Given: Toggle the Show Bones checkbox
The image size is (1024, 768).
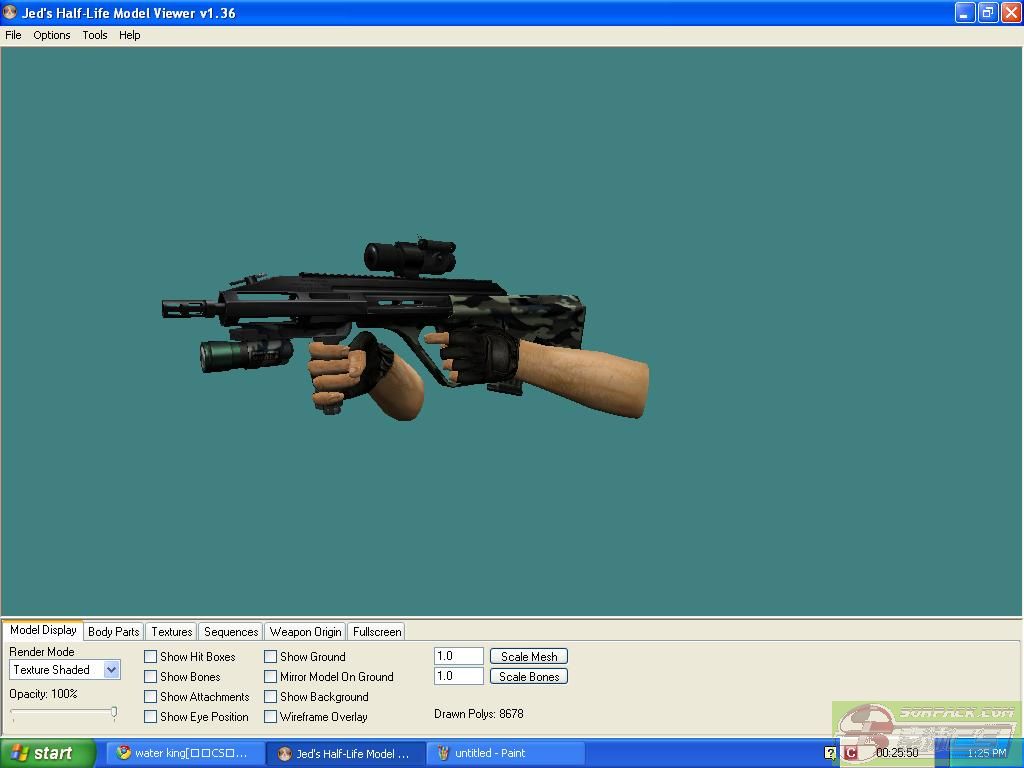Looking at the screenshot, I should click(151, 677).
